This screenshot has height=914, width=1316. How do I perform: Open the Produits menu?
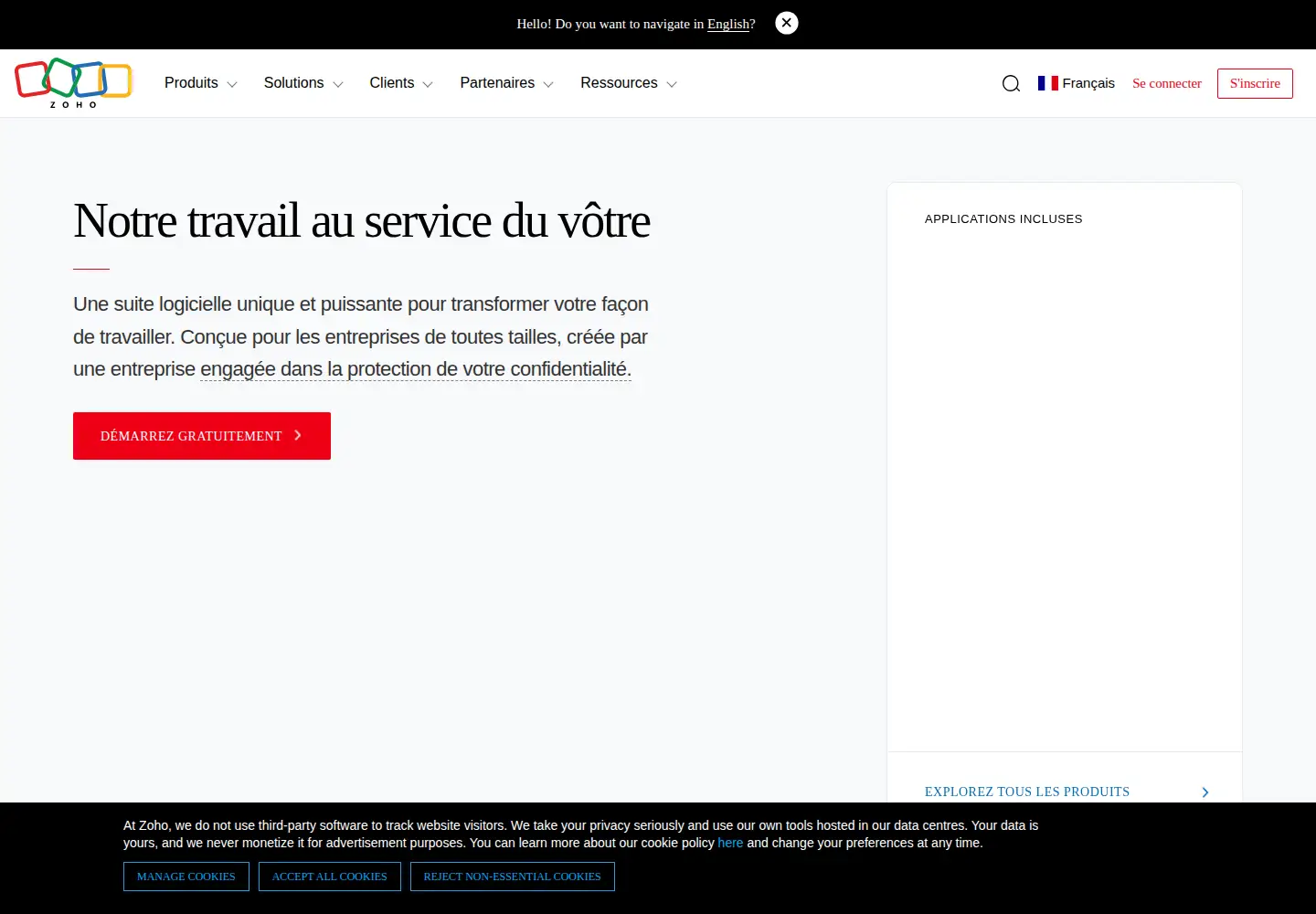(x=201, y=83)
